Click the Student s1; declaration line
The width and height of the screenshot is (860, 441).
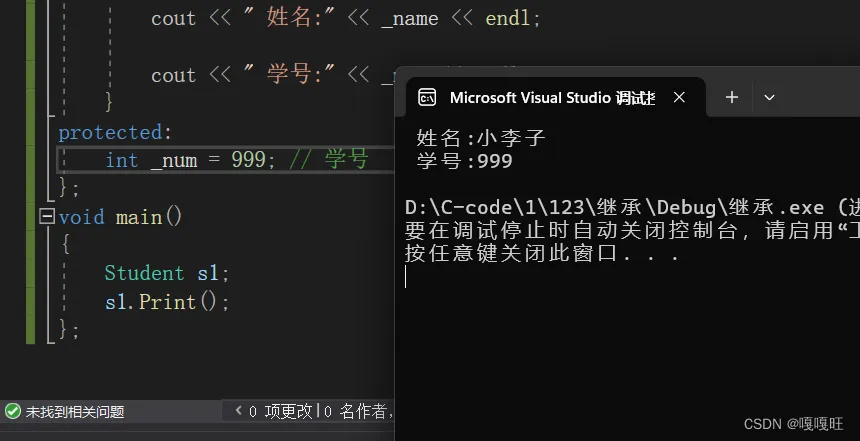click(167, 273)
